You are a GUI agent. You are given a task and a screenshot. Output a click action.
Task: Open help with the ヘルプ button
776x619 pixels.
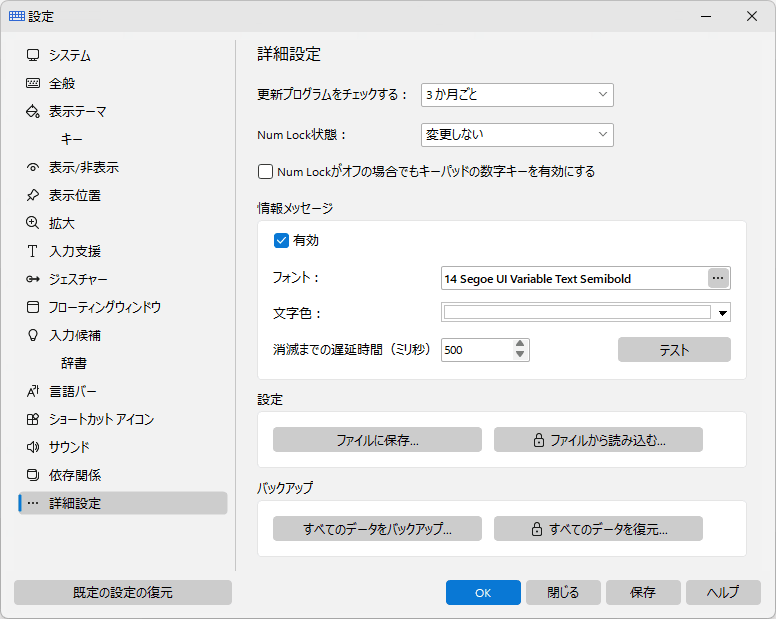click(x=723, y=592)
